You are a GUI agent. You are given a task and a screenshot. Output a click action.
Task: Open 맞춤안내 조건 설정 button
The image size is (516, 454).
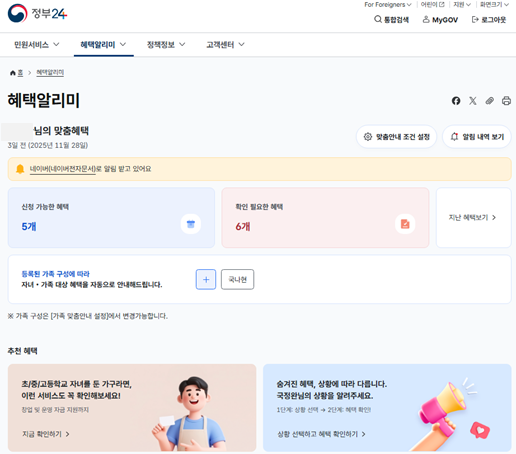pyautogui.click(x=396, y=137)
